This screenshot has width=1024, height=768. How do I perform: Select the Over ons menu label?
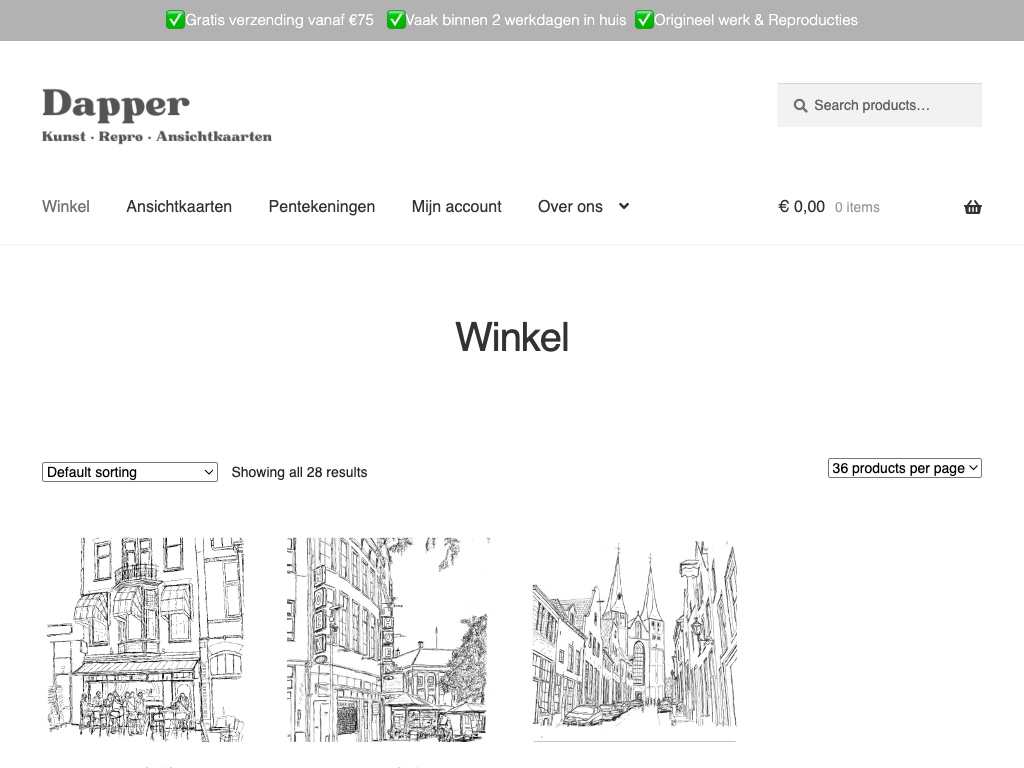pos(570,206)
